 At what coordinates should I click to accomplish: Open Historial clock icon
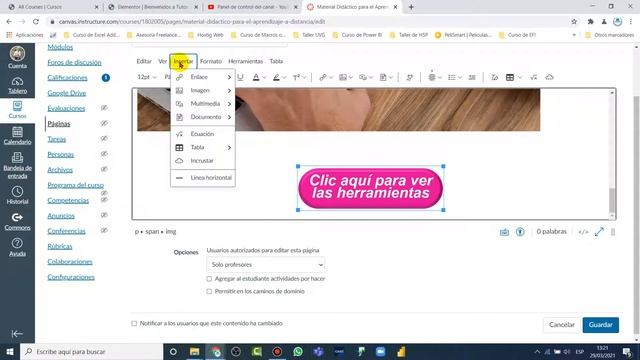[17, 191]
